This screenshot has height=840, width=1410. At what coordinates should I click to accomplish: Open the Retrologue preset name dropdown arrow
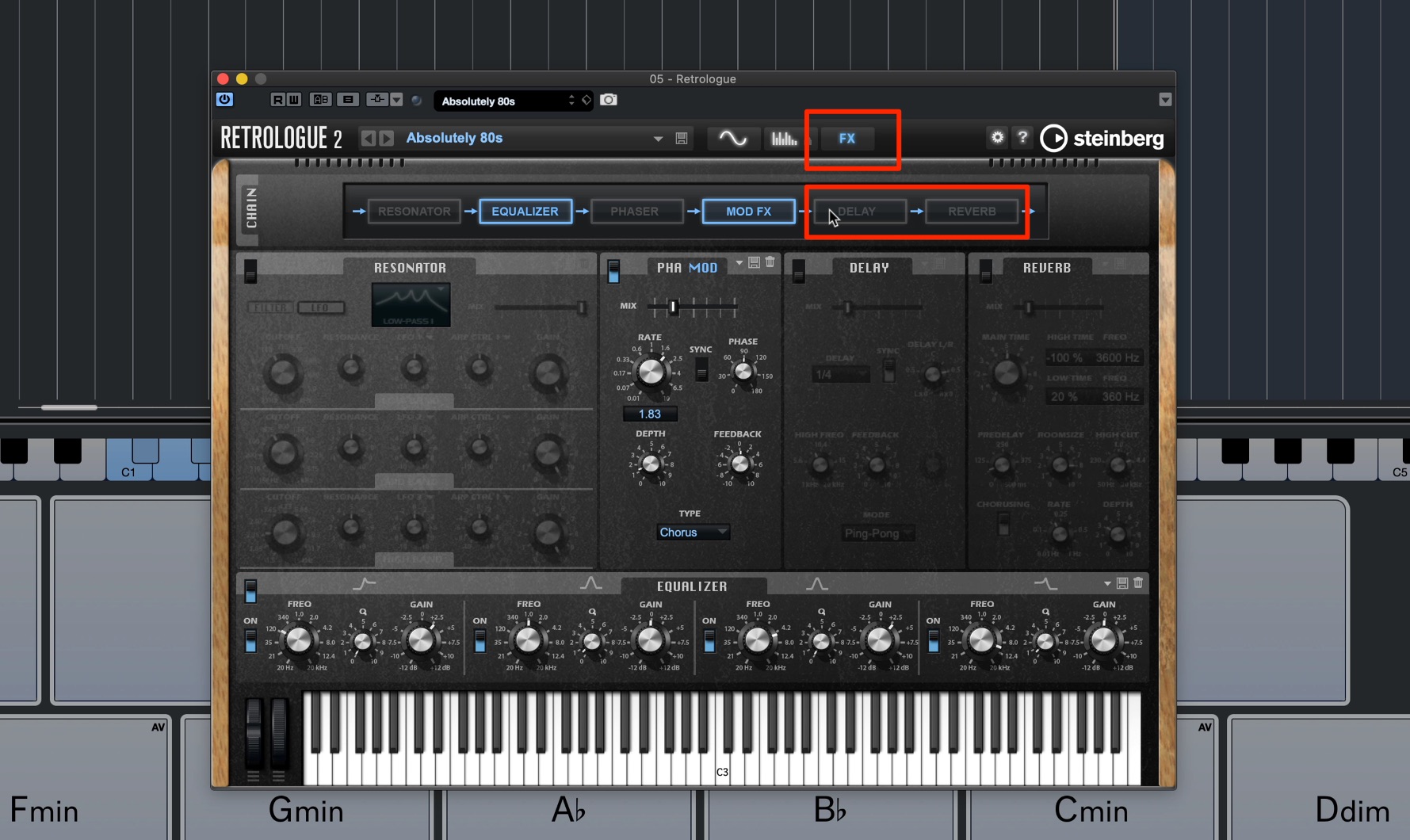658,139
